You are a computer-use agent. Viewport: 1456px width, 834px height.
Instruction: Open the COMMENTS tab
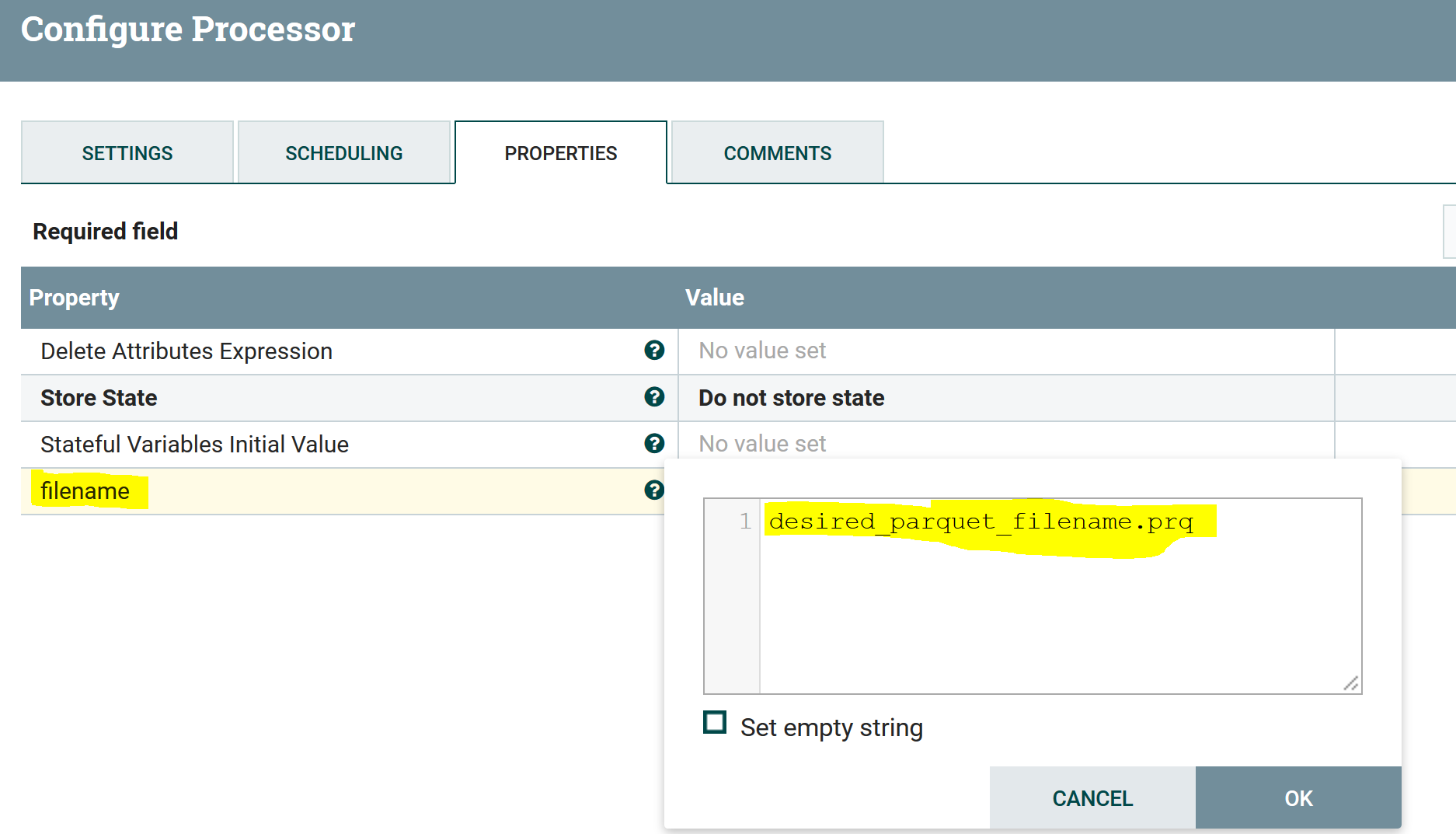coord(777,152)
